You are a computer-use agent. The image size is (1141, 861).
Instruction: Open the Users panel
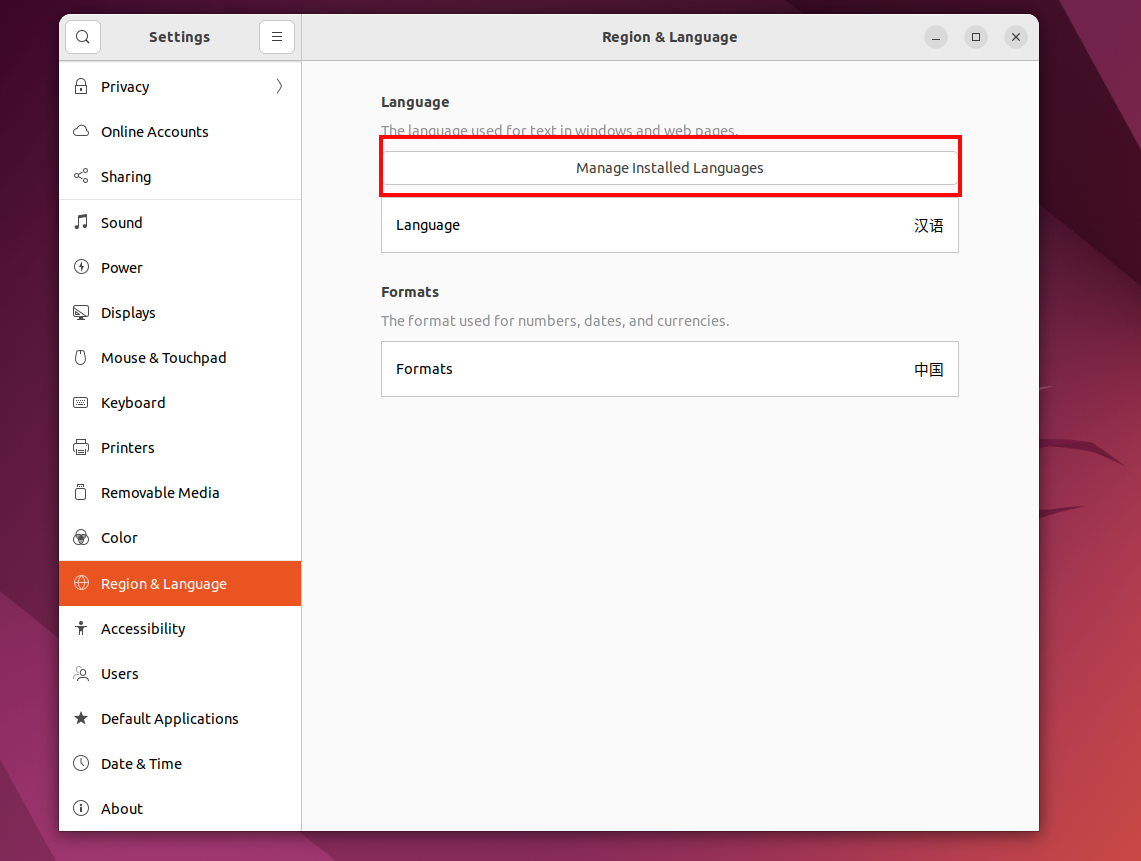(180, 674)
